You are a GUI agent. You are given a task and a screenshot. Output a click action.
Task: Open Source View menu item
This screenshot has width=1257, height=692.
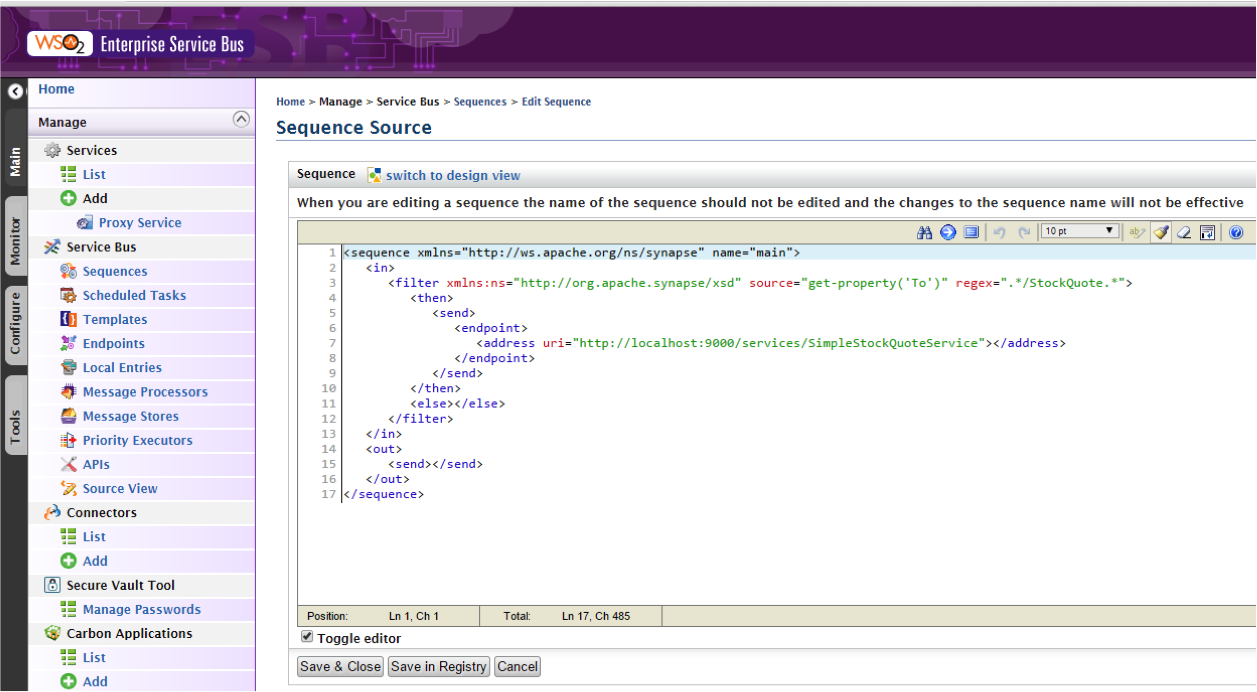pos(120,488)
